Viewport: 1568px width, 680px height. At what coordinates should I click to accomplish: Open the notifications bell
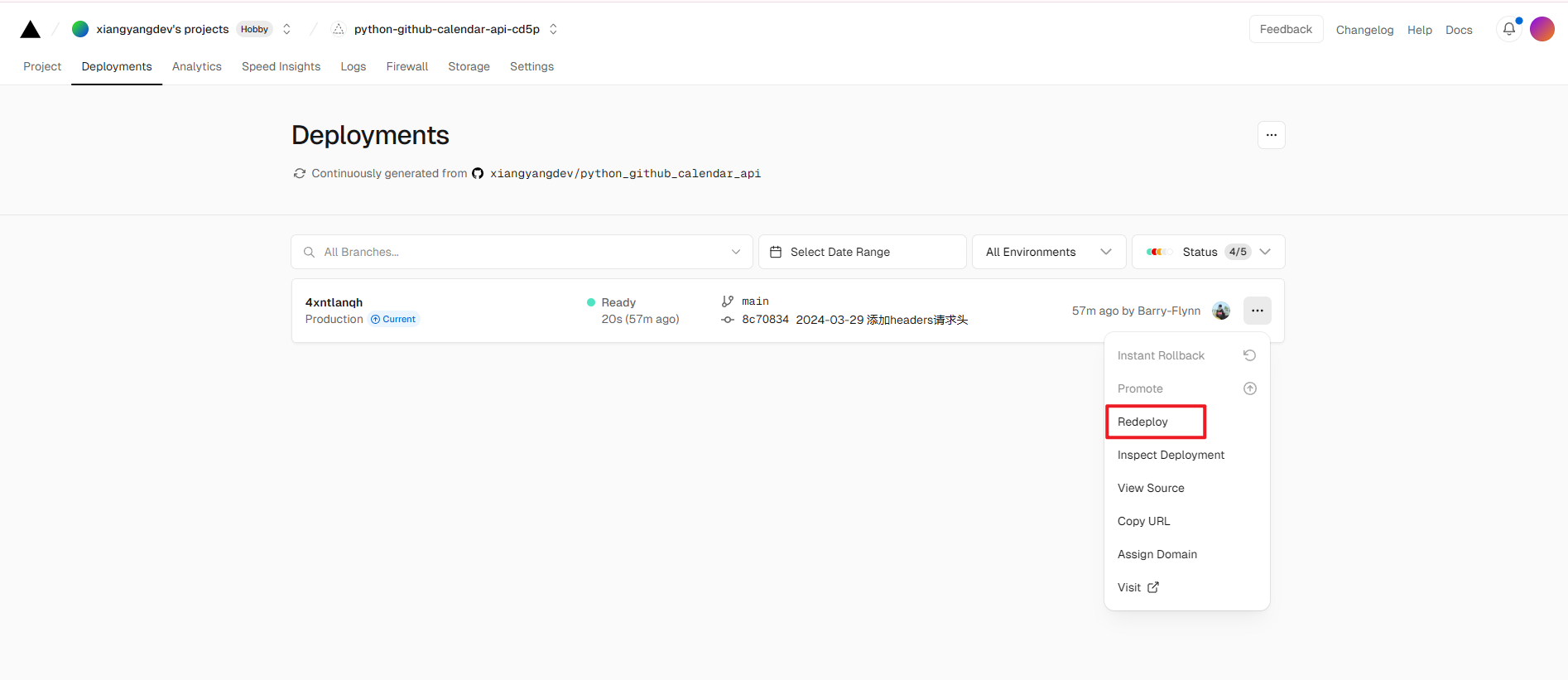[1509, 29]
